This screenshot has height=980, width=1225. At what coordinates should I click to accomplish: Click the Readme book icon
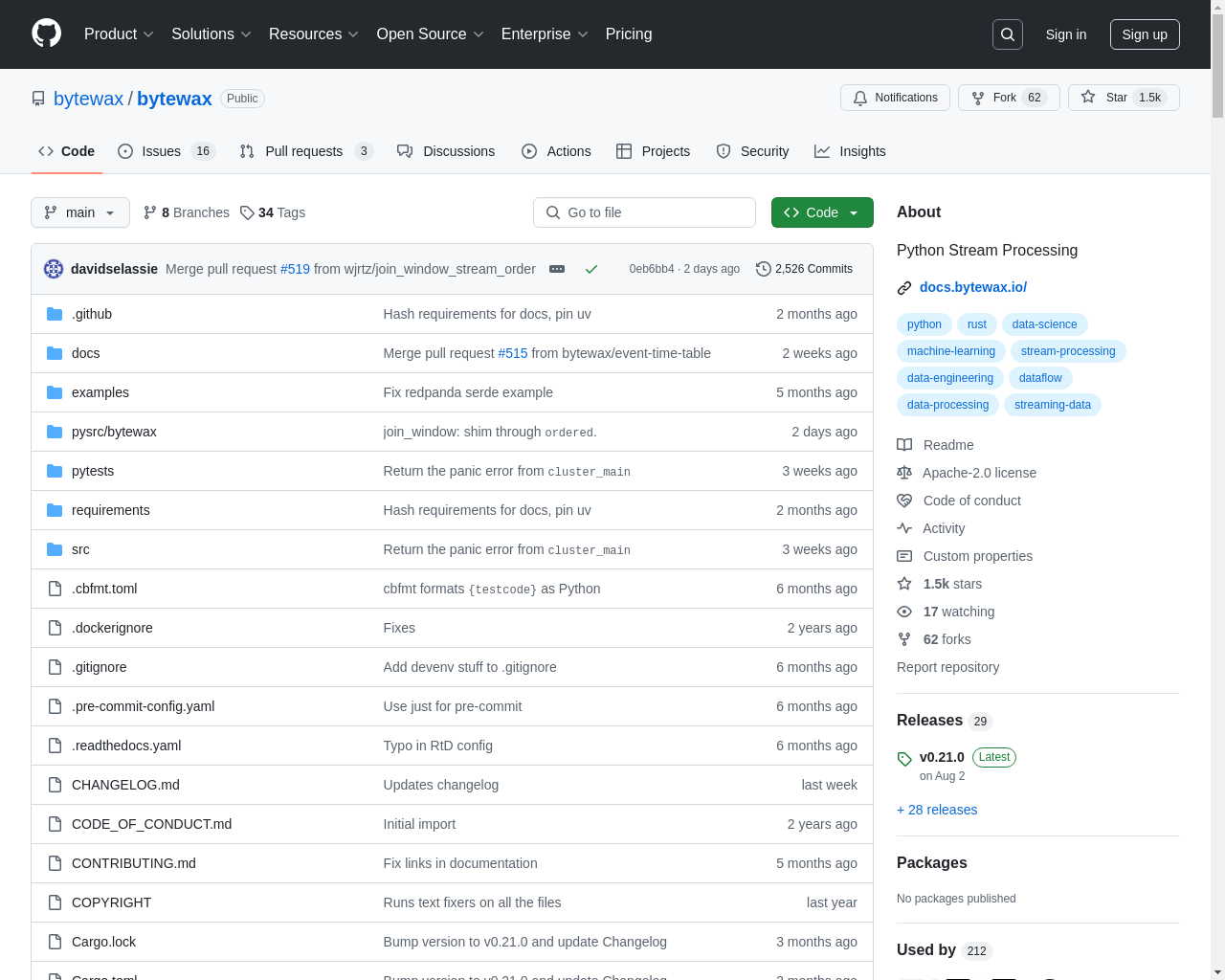tap(904, 445)
